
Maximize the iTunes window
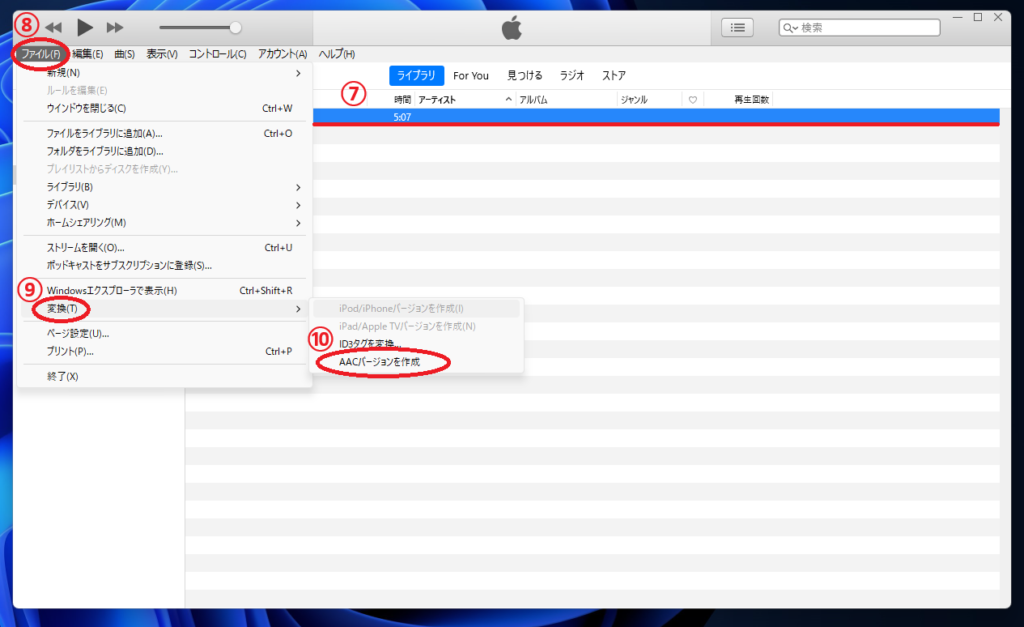[978, 17]
